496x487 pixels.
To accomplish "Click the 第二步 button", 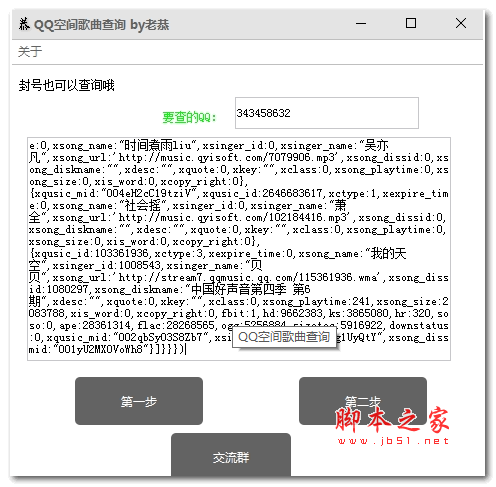I will click(x=363, y=401).
